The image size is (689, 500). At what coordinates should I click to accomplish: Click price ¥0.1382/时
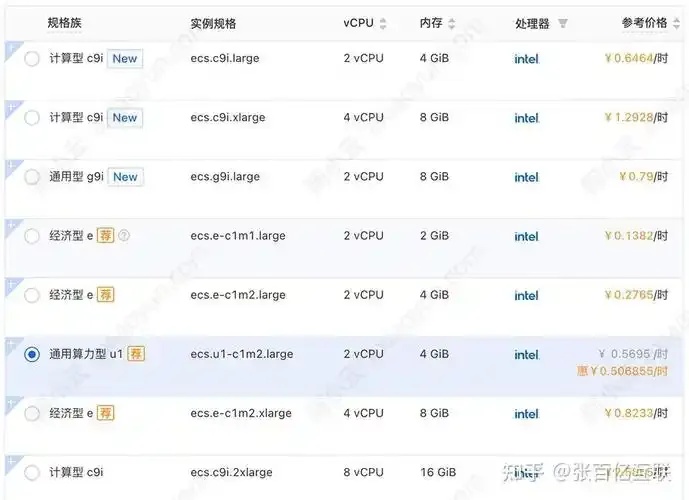(x=636, y=236)
